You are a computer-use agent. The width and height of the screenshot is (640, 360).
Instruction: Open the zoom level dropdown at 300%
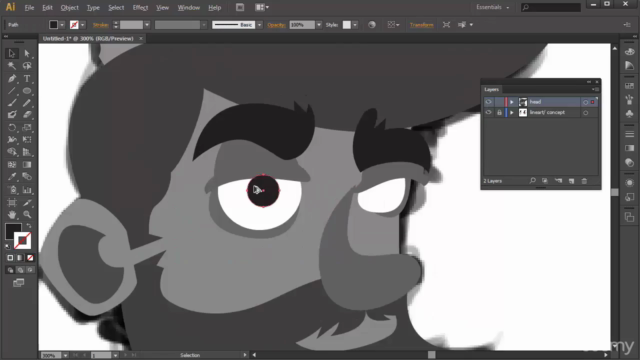[65, 356]
